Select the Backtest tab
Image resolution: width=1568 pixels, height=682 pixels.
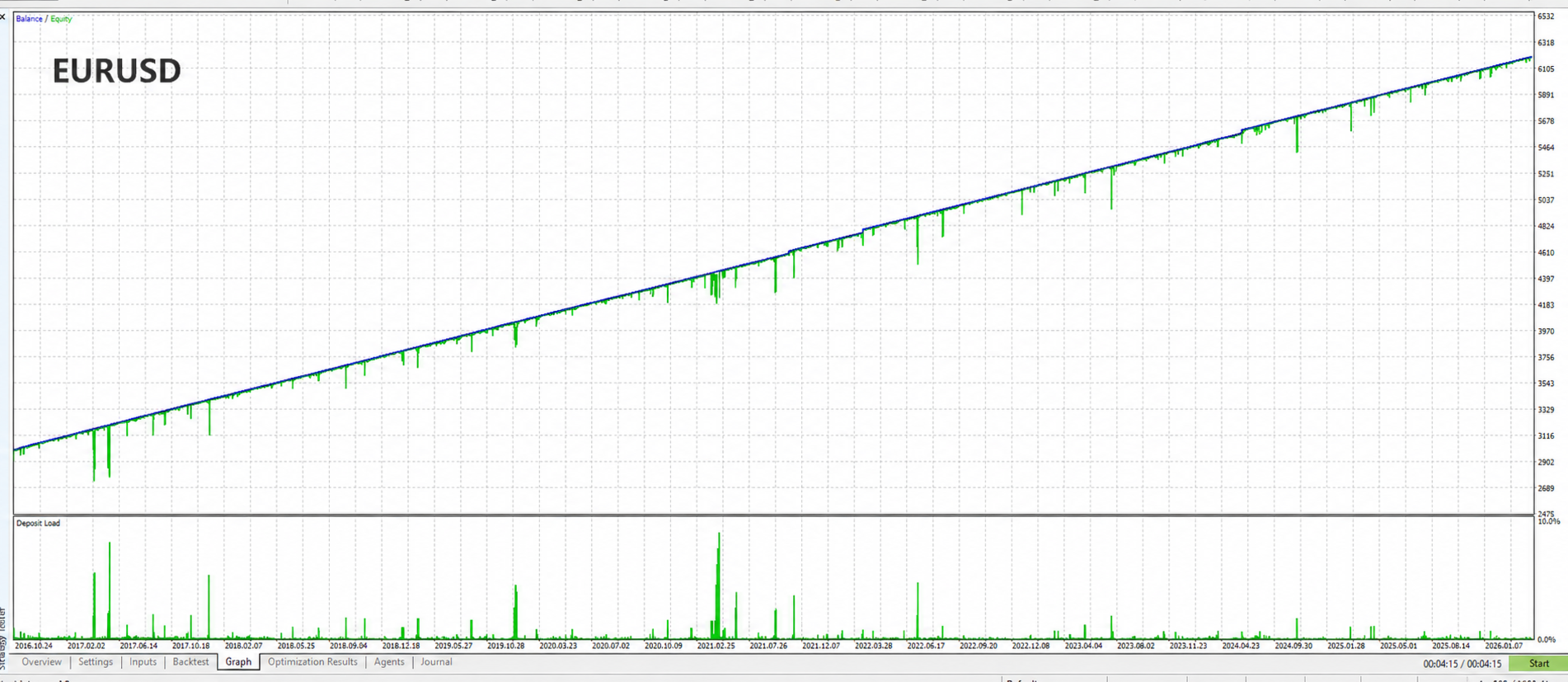(x=190, y=662)
